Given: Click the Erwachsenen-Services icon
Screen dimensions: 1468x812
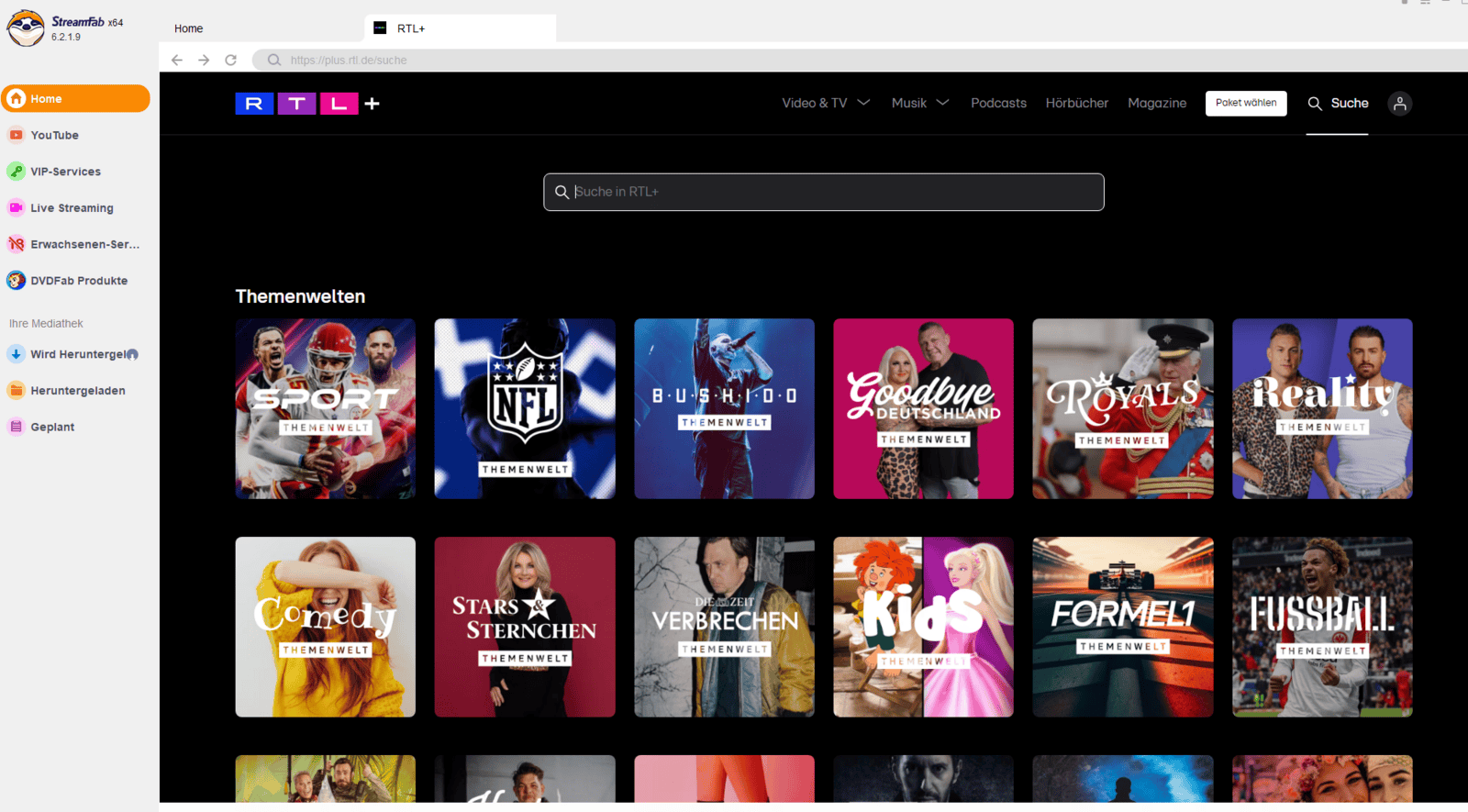Looking at the screenshot, I should [16, 244].
